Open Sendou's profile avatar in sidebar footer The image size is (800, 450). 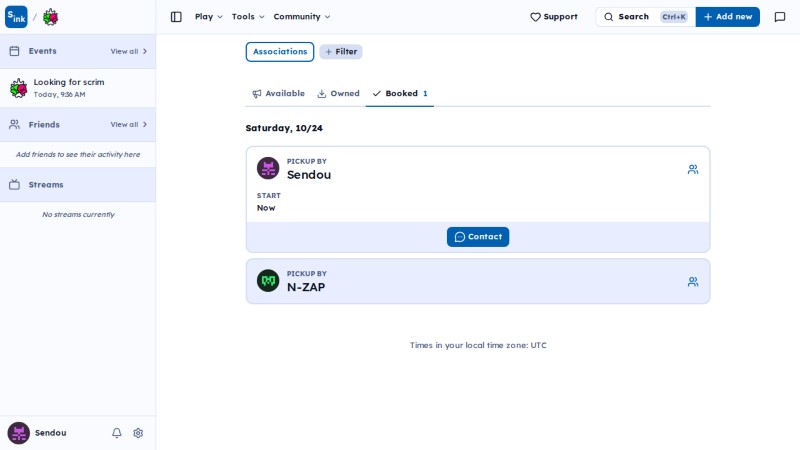pyautogui.click(x=18, y=433)
